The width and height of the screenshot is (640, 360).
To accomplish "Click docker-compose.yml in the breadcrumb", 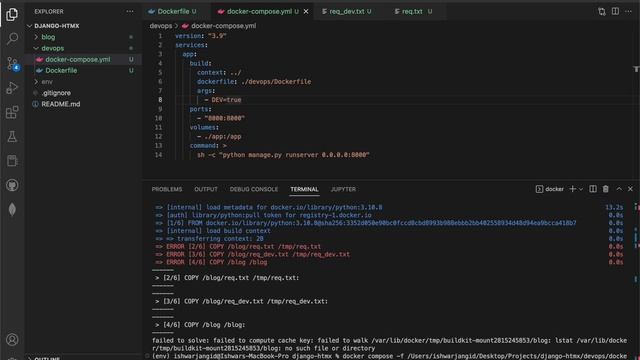I will [223, 26].
